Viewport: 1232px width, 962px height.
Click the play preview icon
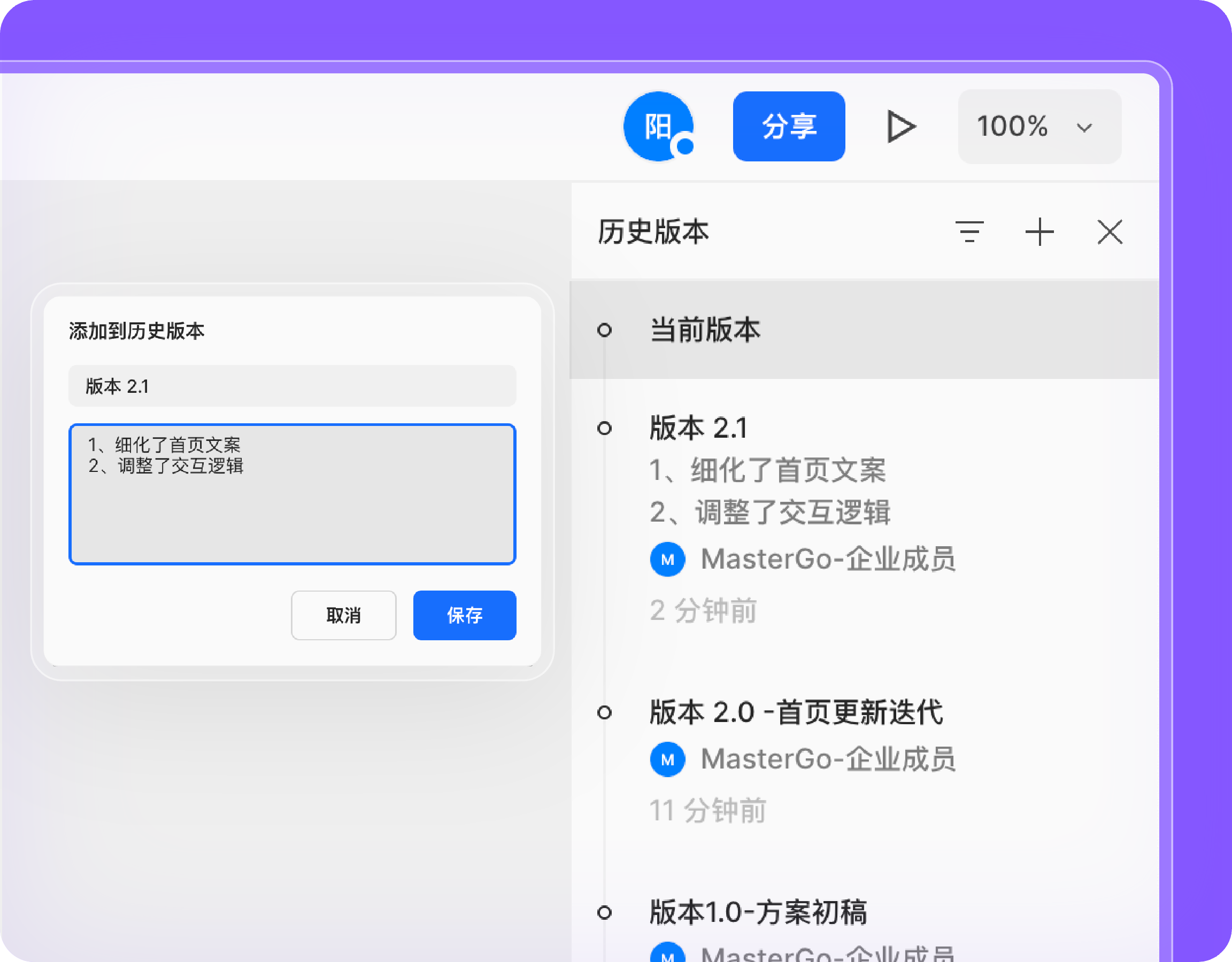tap(900, 126)
